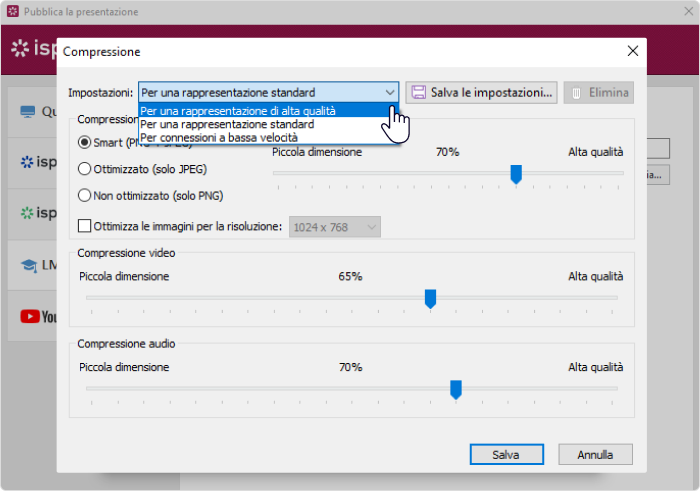Image resolution: width=700 pixels, height=491 pixels.
Task: Choose Ottimizzato (solo JPEG) radio option
Action: [85, 169]
